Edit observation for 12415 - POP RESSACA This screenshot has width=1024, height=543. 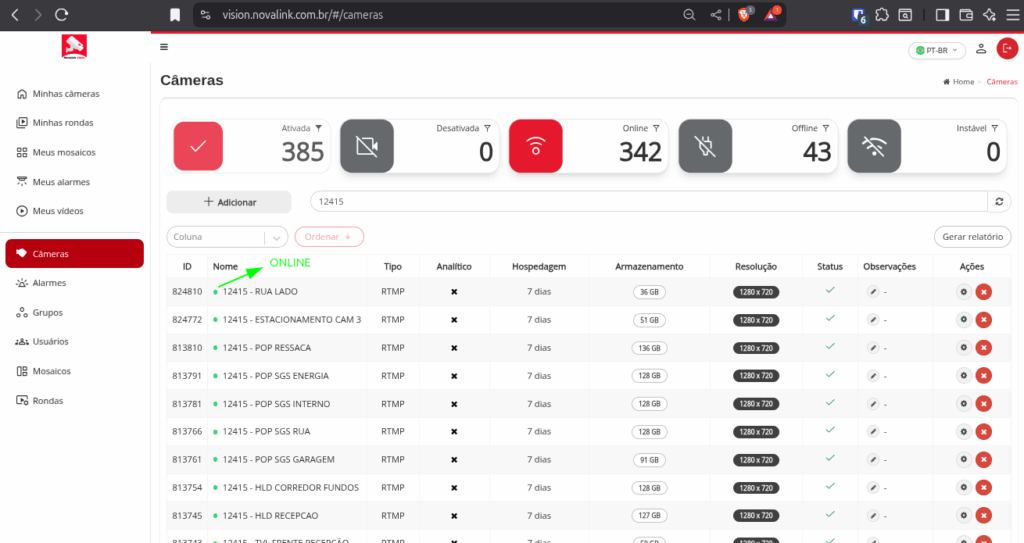(873, 348)
